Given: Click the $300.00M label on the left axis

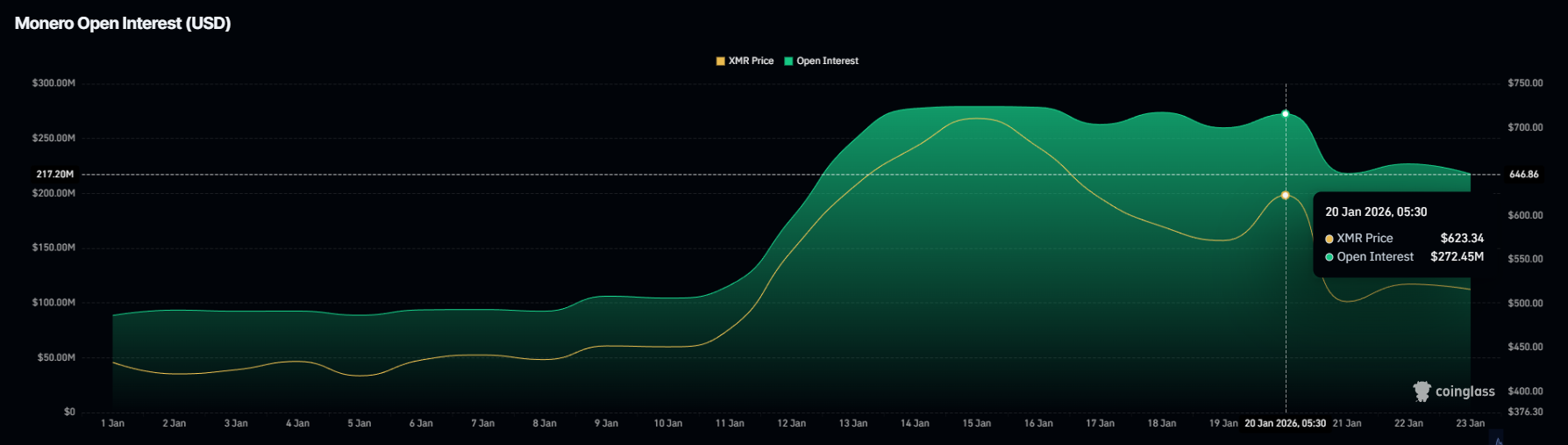Looking at the screenshot, I should [x=53, y=83].
